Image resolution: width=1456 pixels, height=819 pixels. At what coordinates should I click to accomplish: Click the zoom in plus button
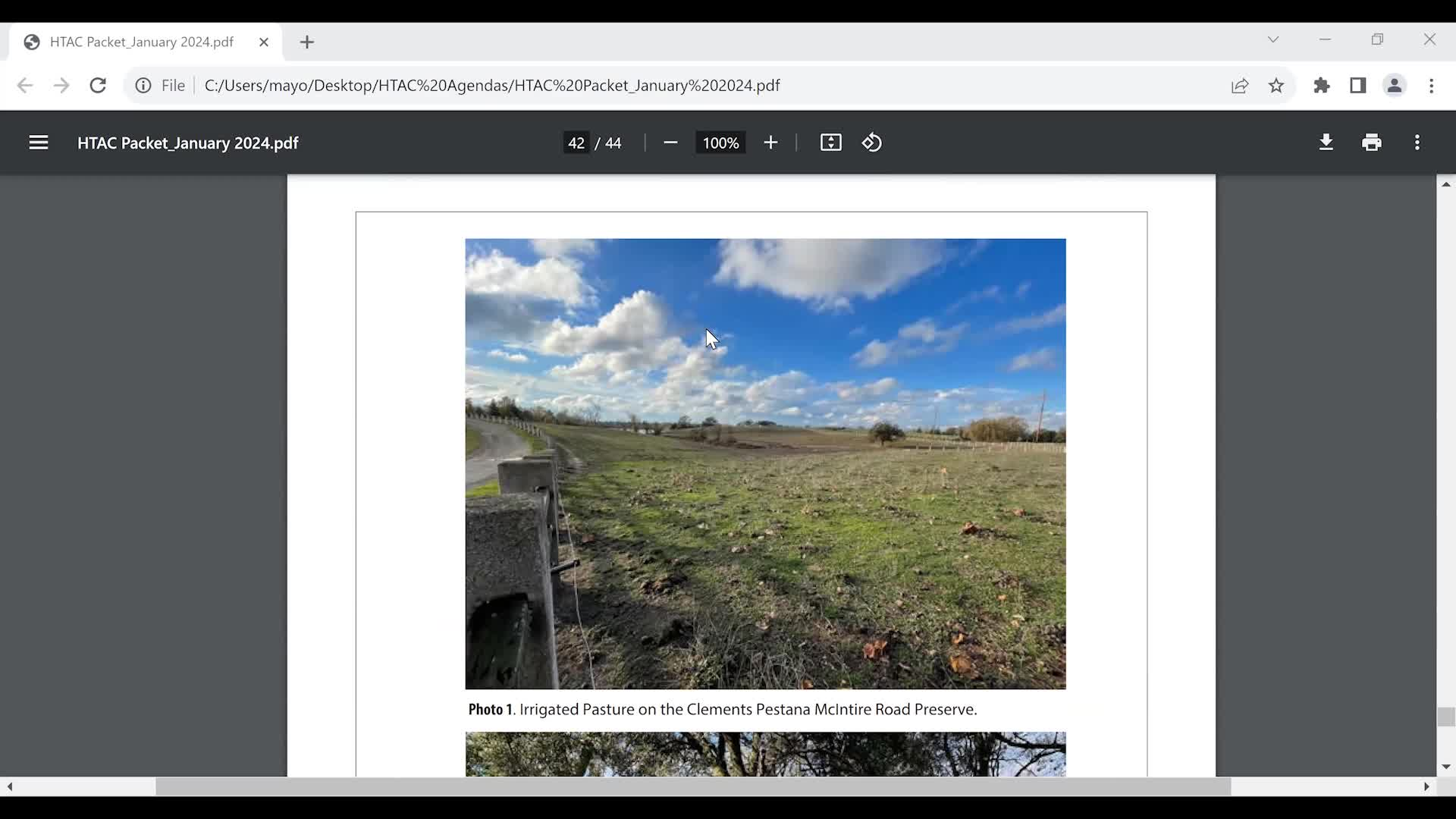click(x=770, y=143)
